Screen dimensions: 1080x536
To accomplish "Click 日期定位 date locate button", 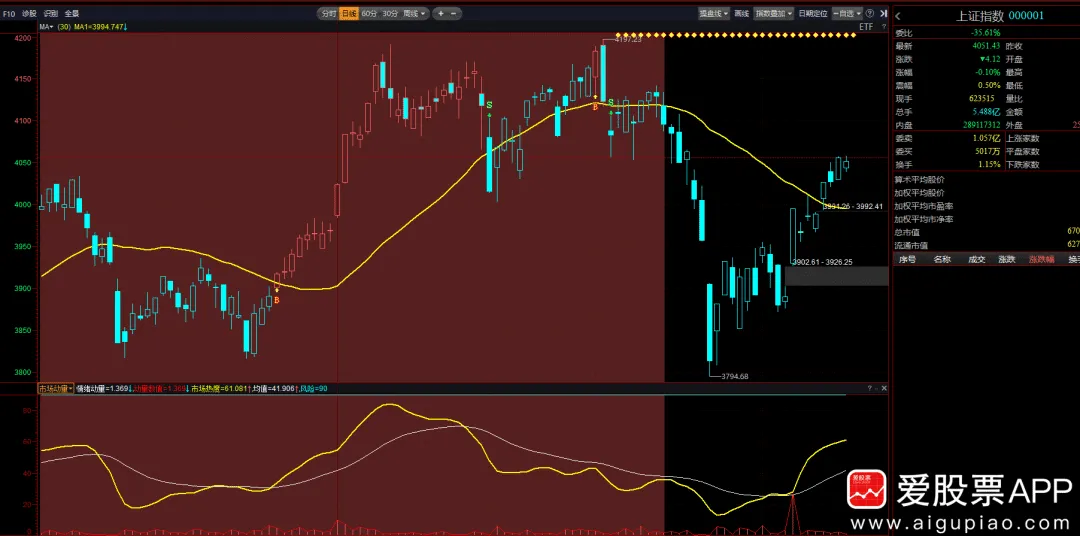I will pyautogui.click(x=813, y=13).
